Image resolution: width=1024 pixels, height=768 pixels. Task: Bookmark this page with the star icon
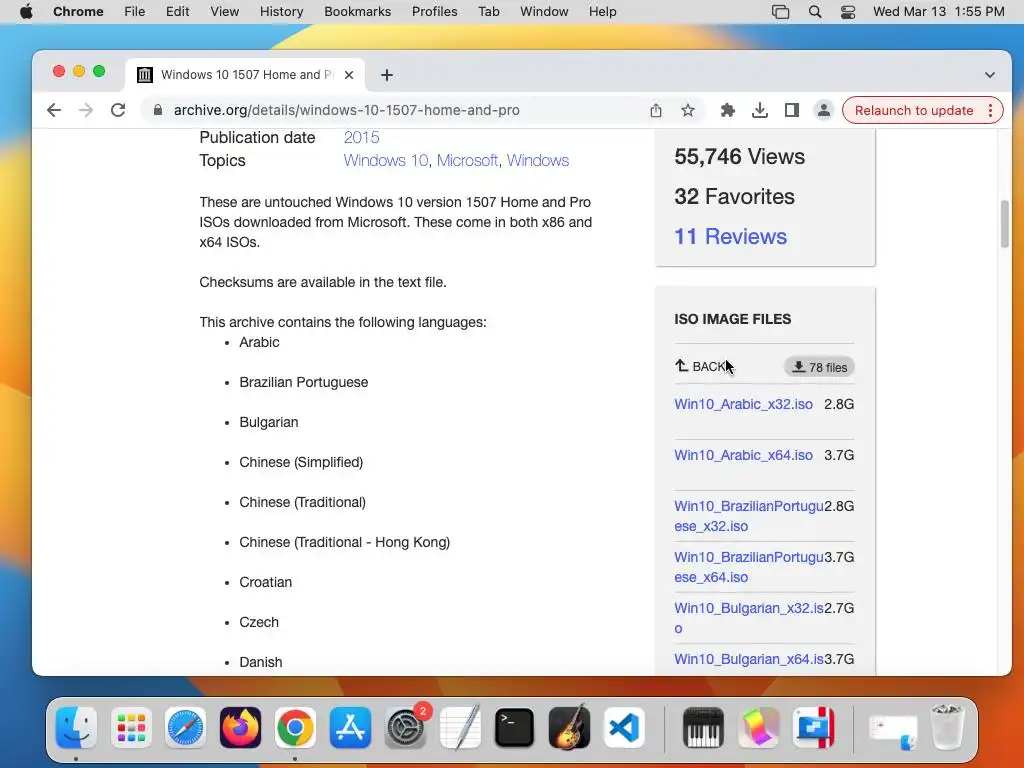688,110
